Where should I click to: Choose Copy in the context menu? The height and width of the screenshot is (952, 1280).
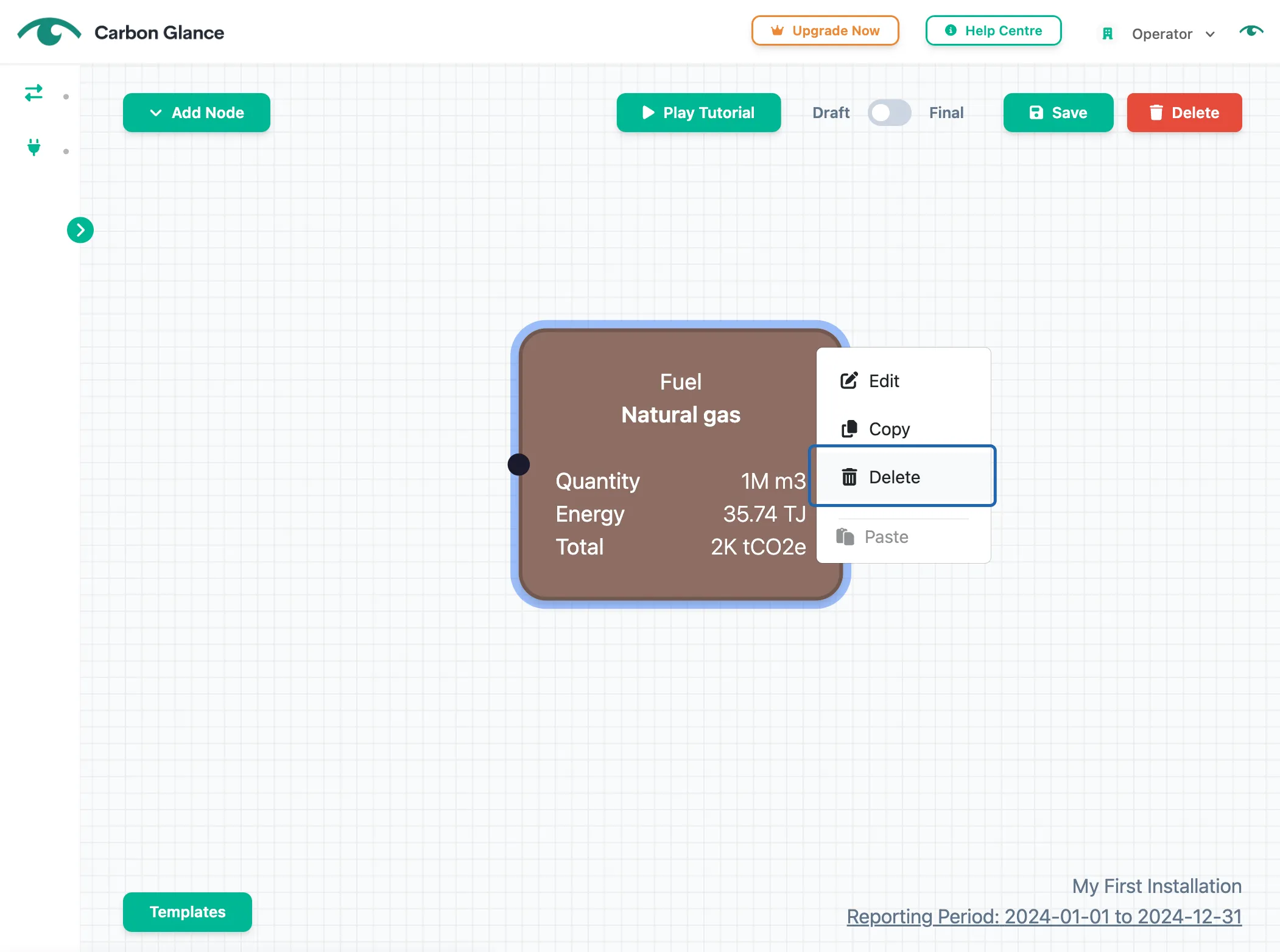point(903,429)
